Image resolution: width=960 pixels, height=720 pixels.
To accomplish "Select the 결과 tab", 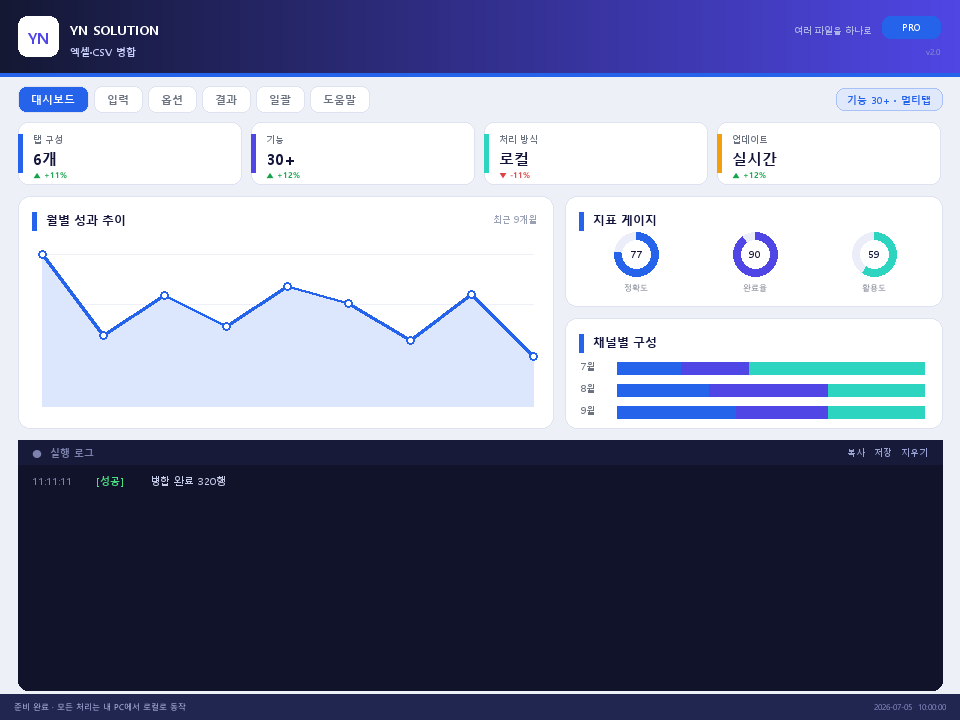I will (226, 100).
